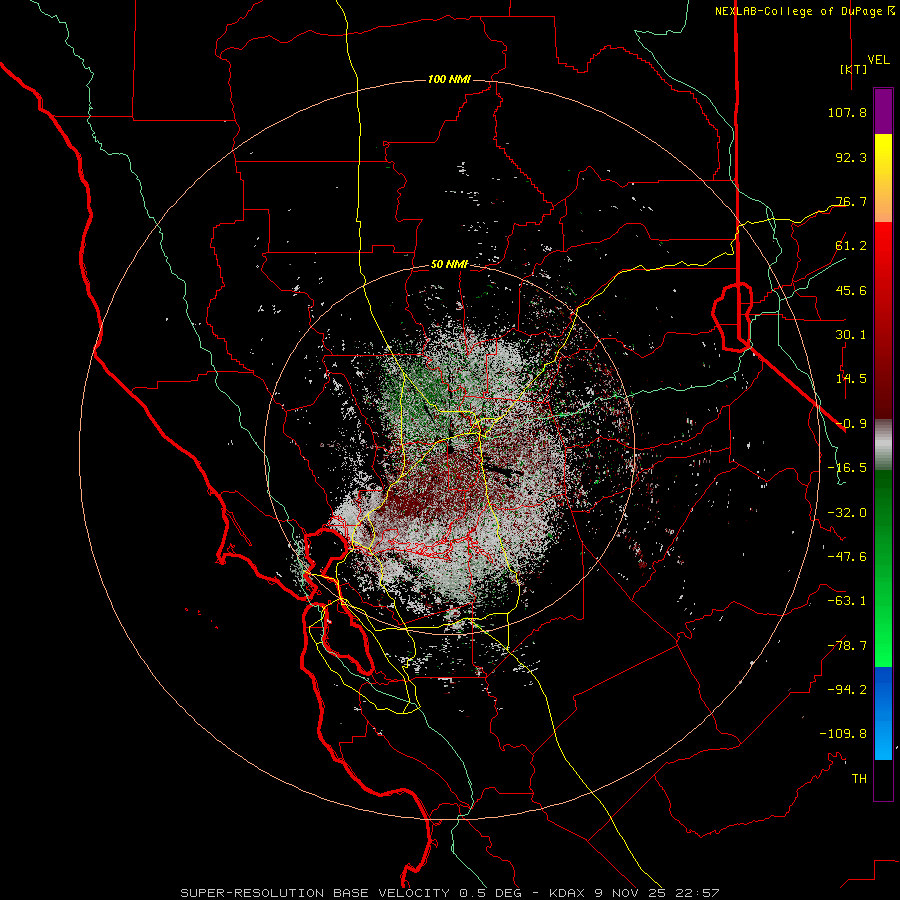The height and width of the screenshot is (900, 900).
Task: Click the 30.1 velocity scale value
Action: click(x=851, y=335)
